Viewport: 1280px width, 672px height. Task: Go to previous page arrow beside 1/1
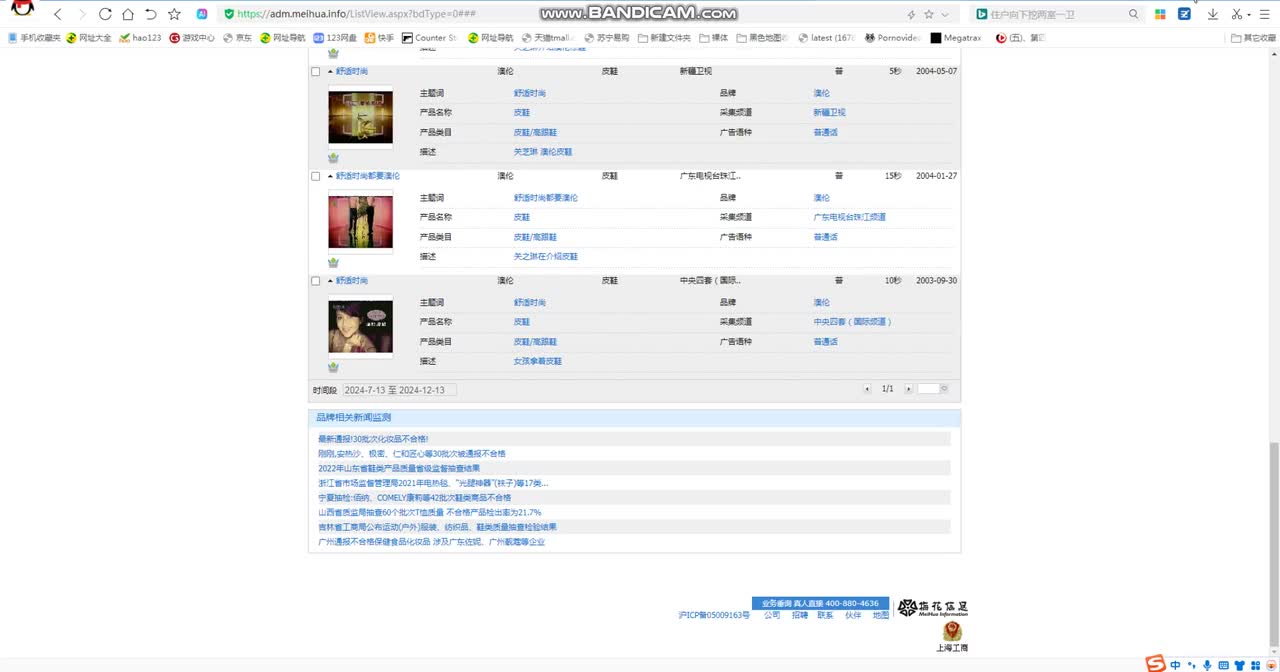point(867,389)
